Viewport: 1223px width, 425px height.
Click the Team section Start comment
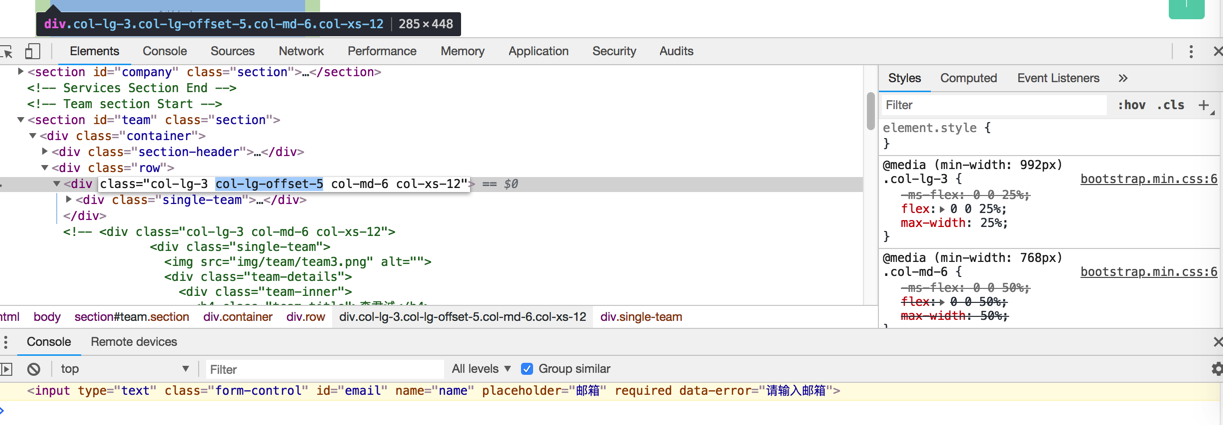coord(125,104)
